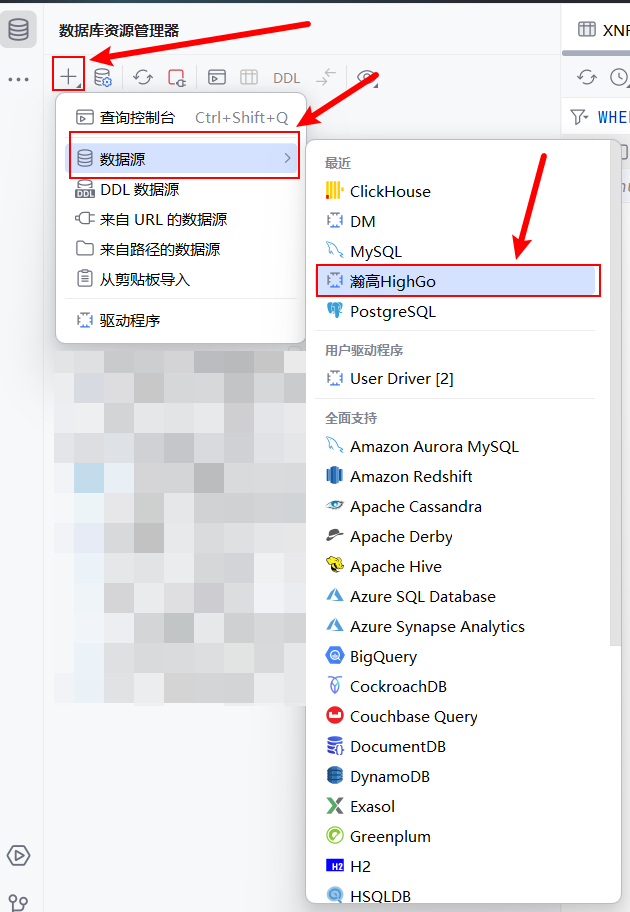Open the Services play icon in sidebar

pos(19,855)
